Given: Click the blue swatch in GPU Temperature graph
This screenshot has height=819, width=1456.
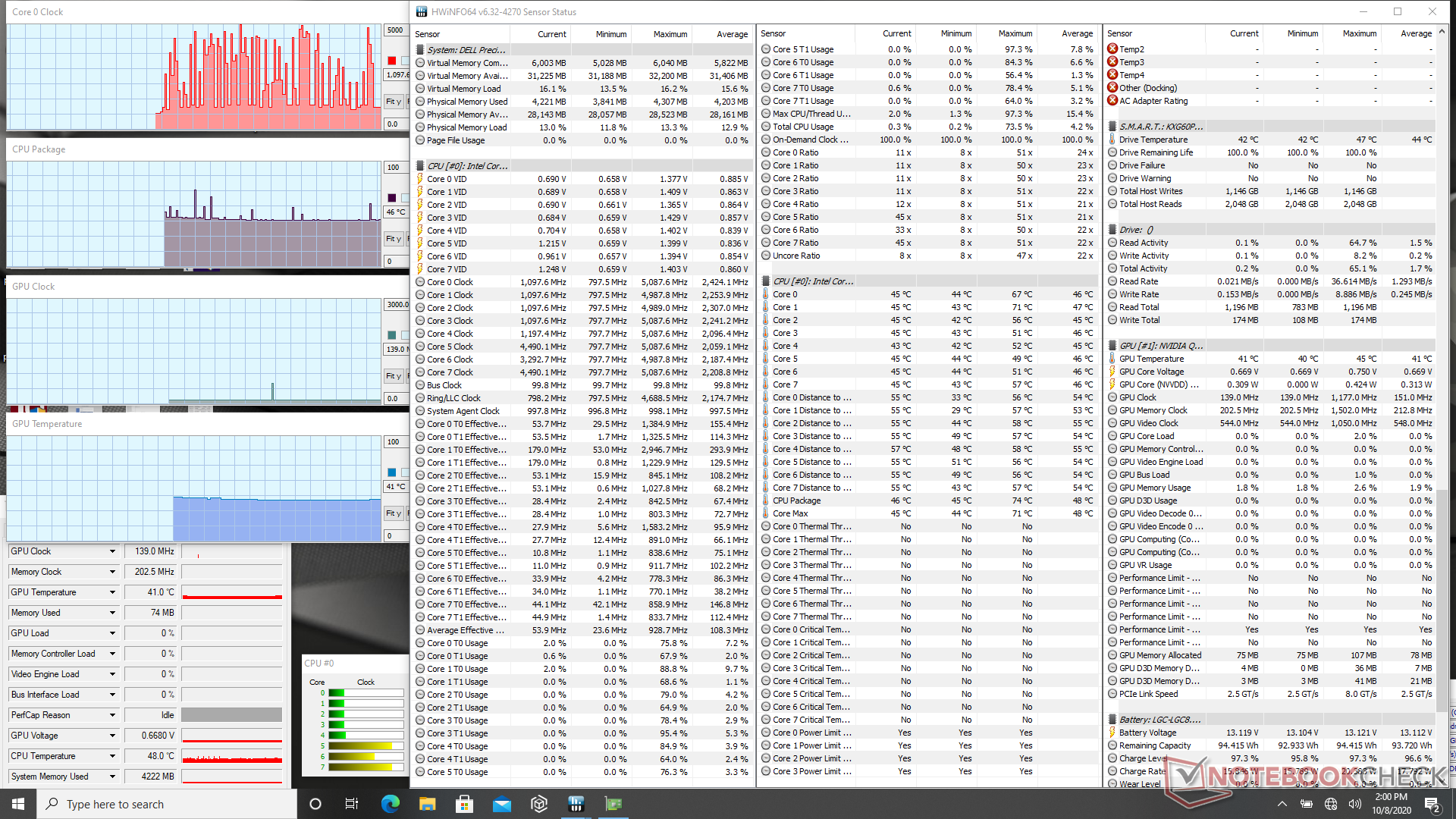Looking at the screenshot, I should tap(391, 472).
